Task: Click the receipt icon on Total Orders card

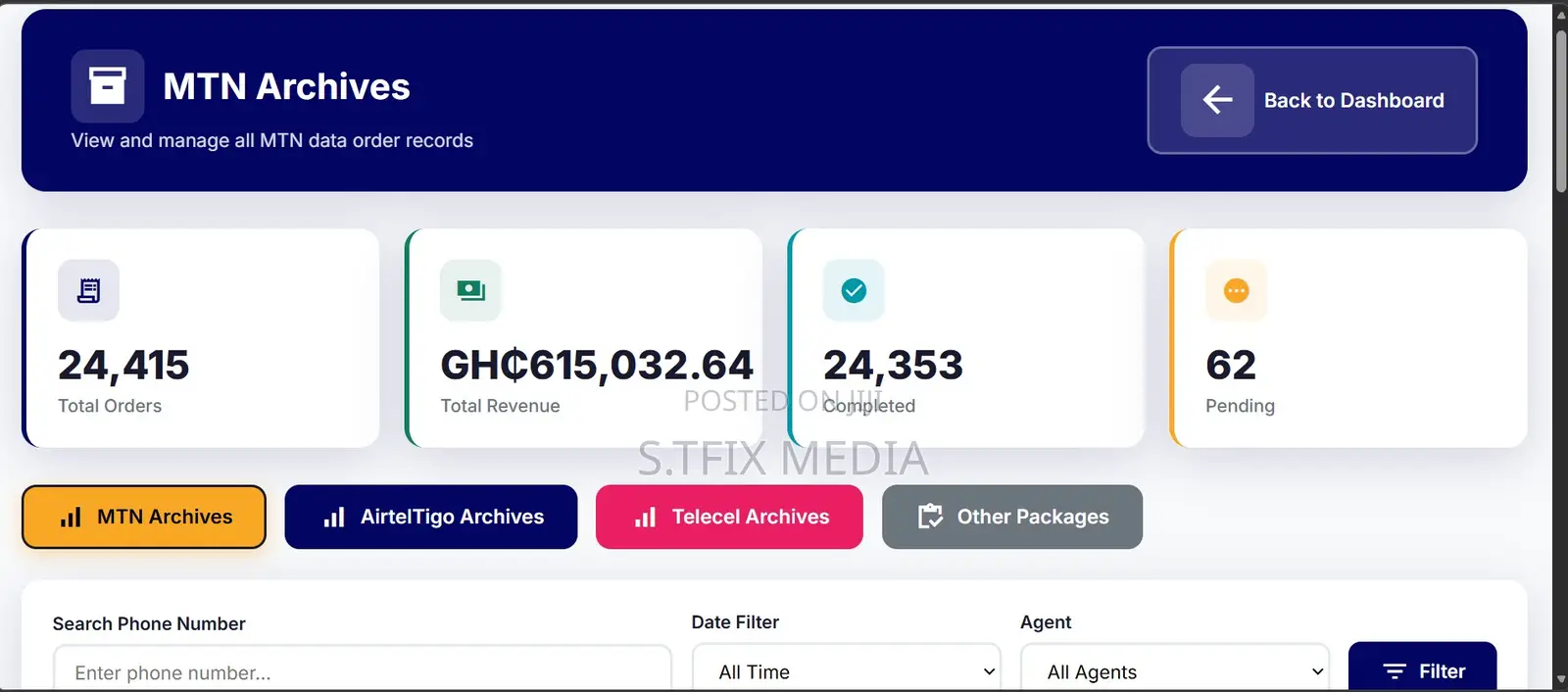Action: 88,290
